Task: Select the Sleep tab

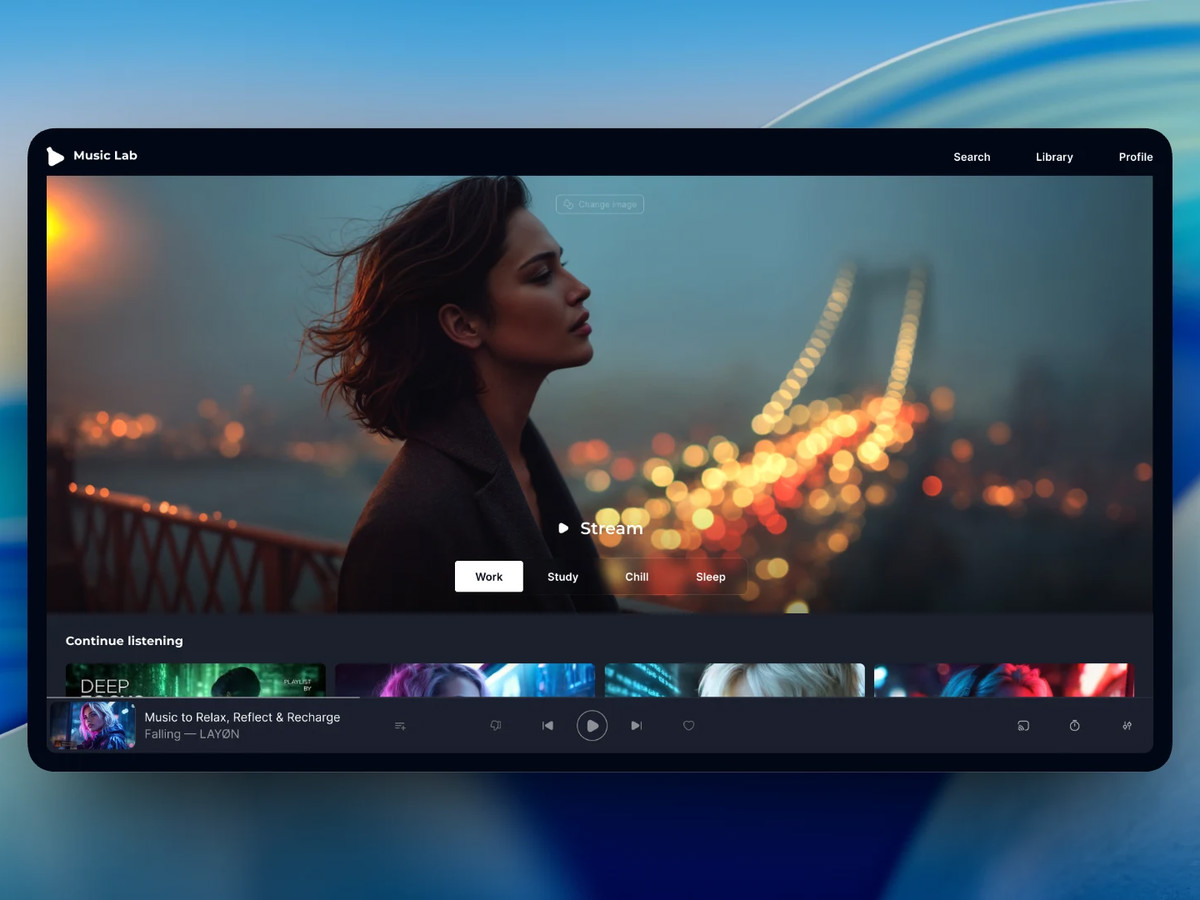Action: (x=711, y=577)
